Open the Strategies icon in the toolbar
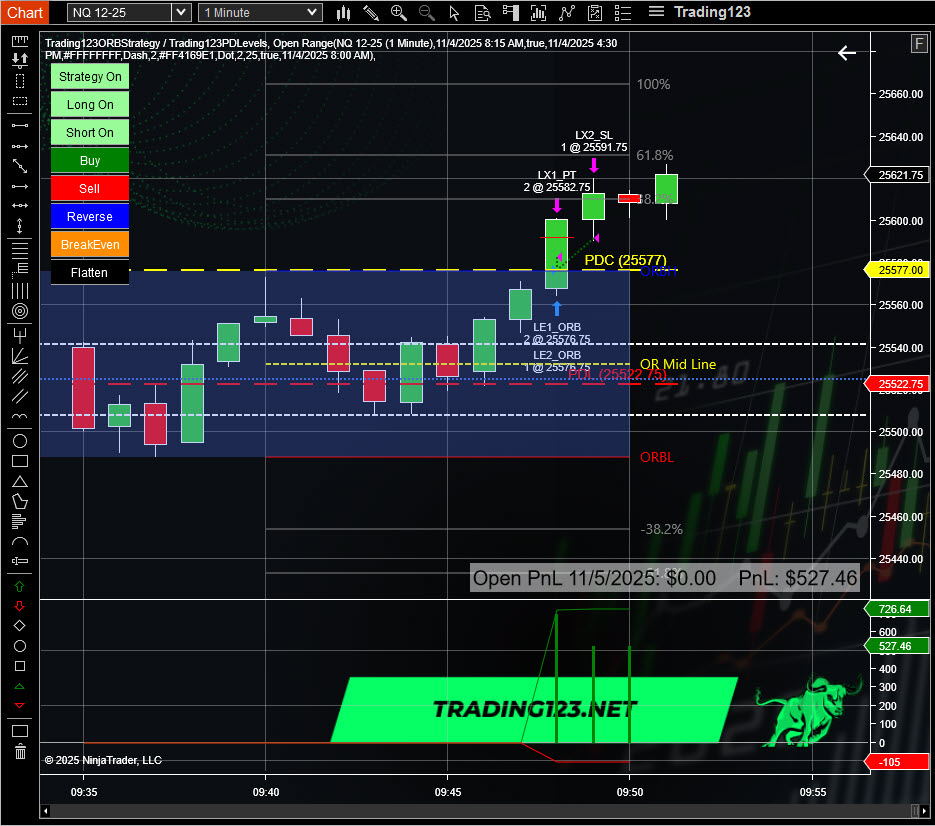This screenshot has width=935, height=826. pos(568,12)
